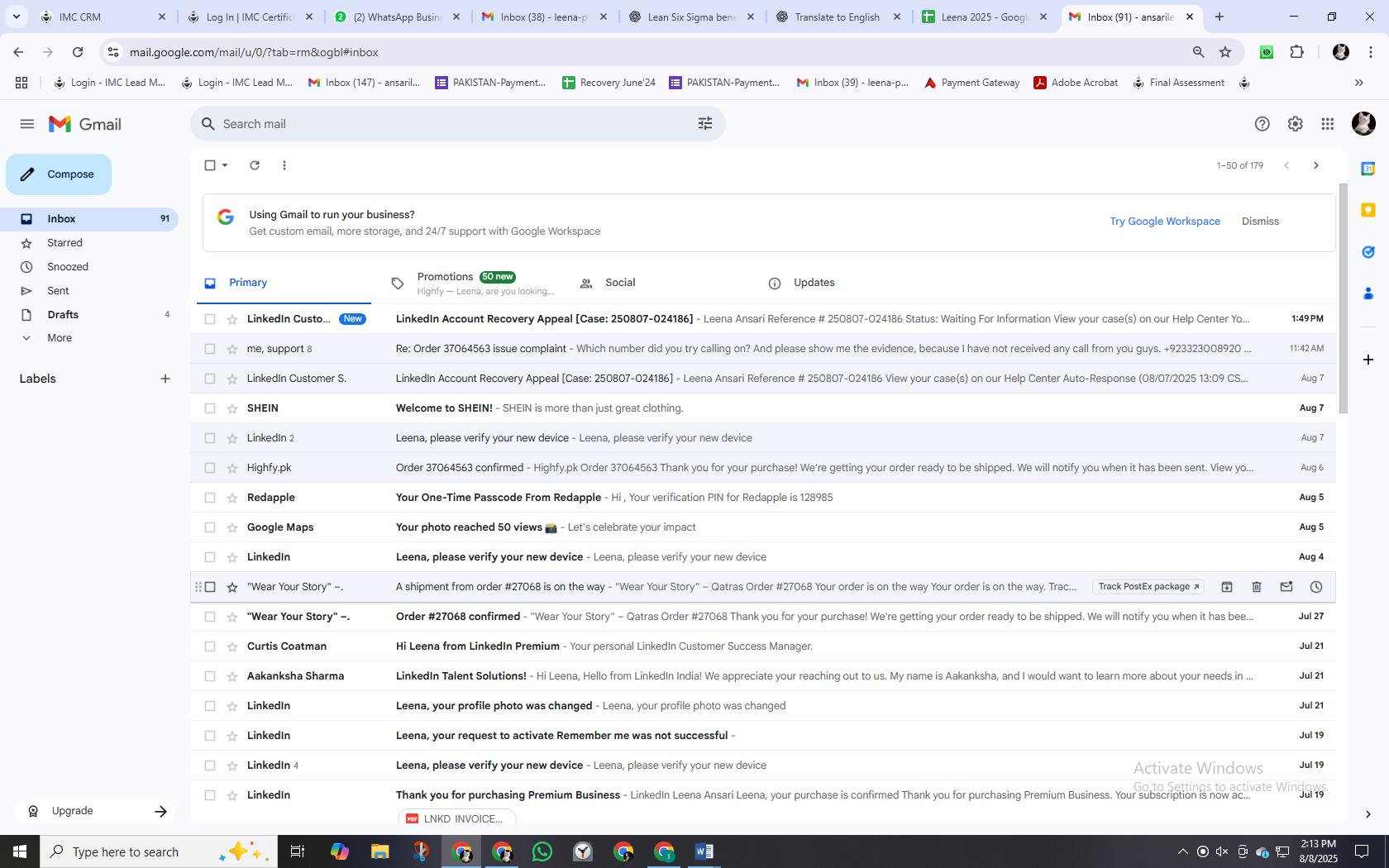Star the SHEIN welcome email

pyautogui.click(x=232, y=408)
